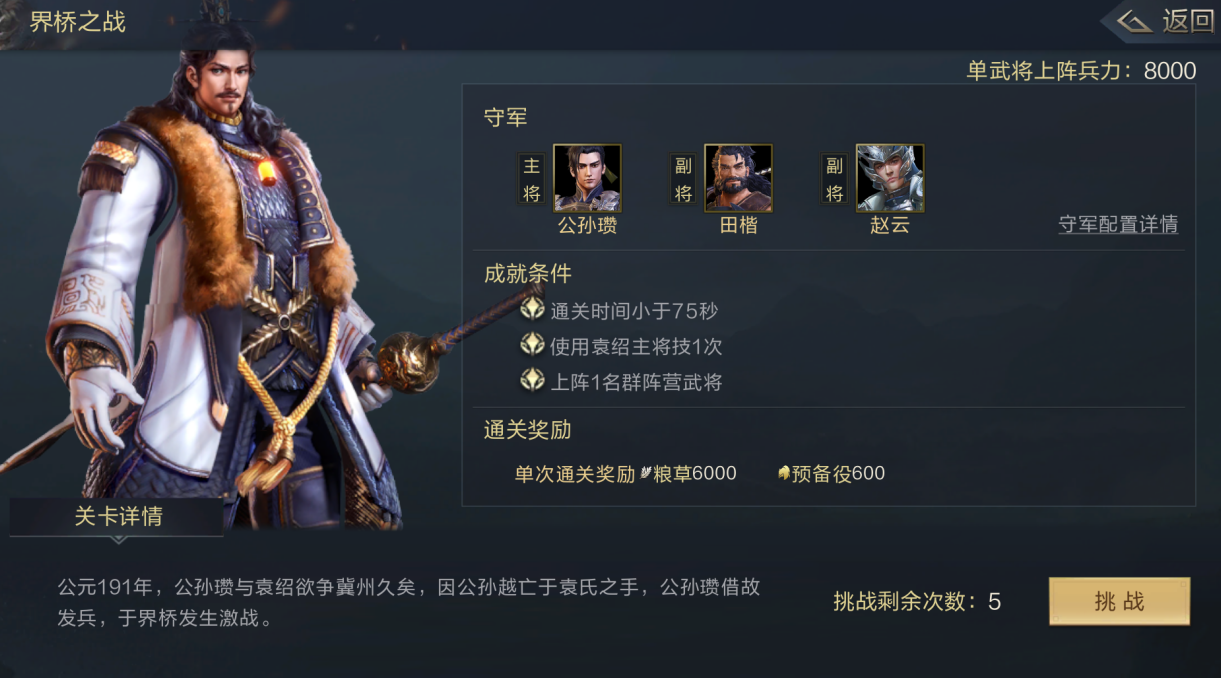The height and width of the screenshot is (678, 1221).
Task: Click the 界桥之战 stage title
Action: coord(77,22)
